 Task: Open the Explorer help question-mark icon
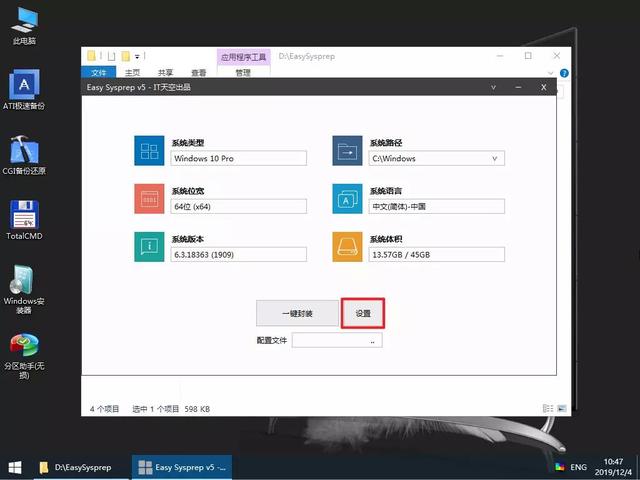pos(564,73)
